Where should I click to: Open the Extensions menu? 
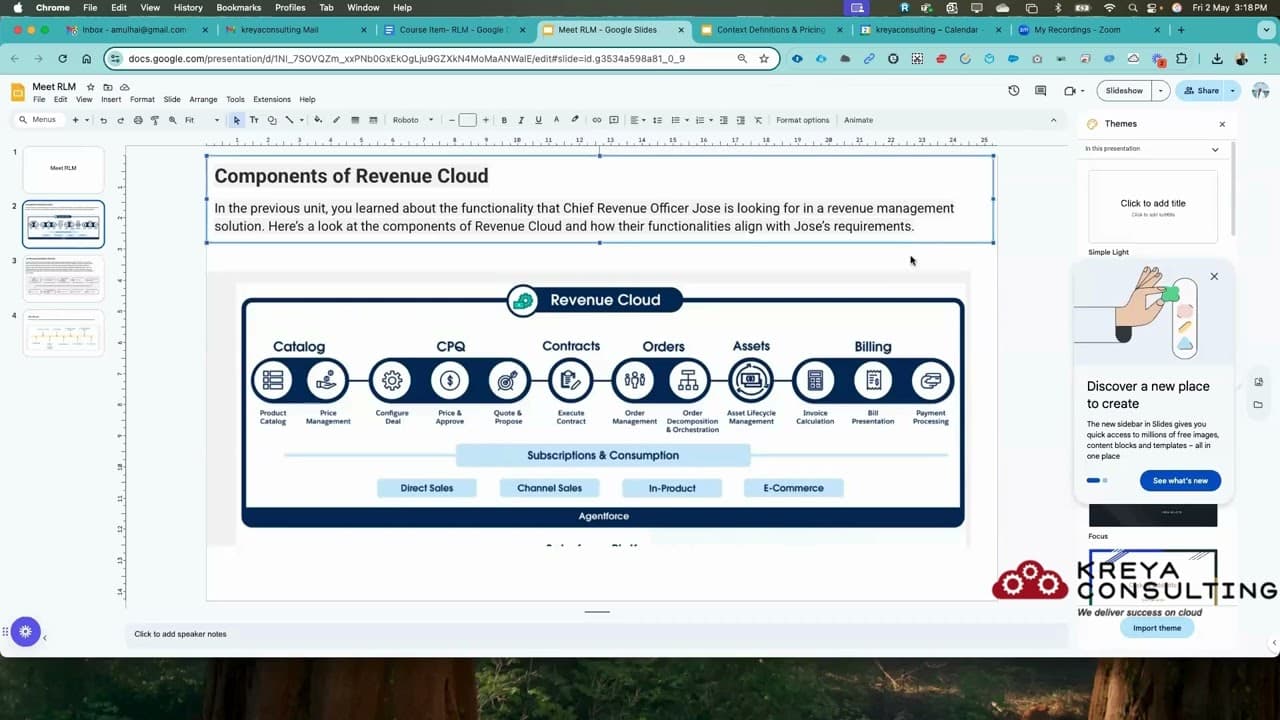pos(272,100)
